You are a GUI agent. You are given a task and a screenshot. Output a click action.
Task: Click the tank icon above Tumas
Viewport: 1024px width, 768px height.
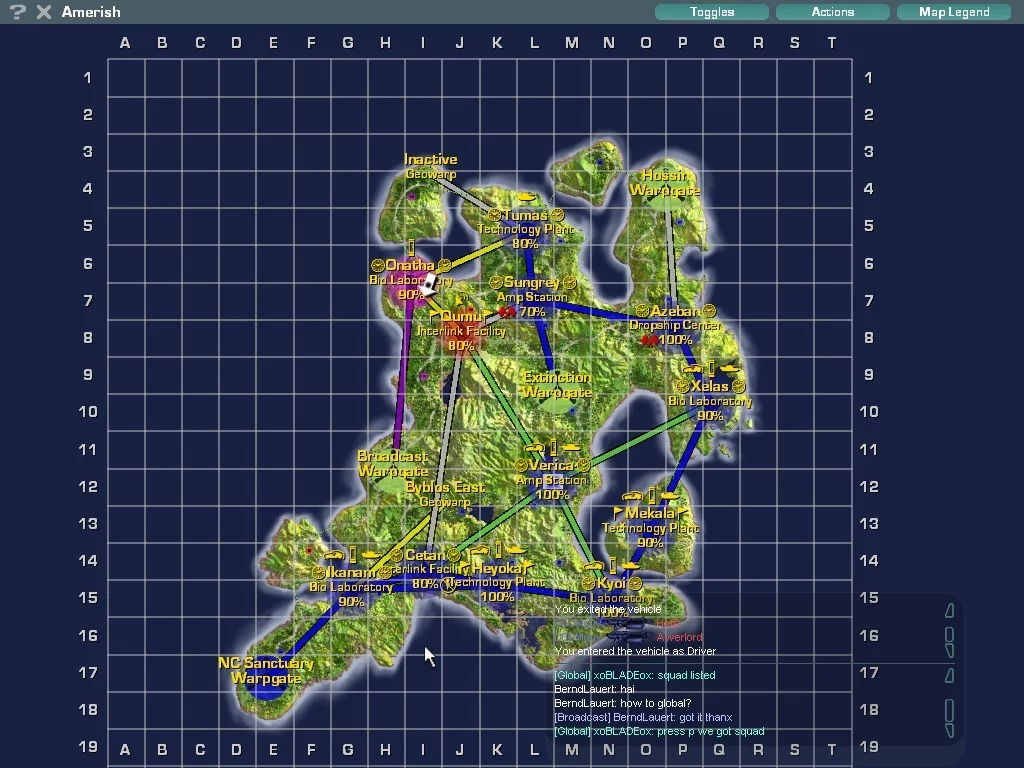(526, 199)
